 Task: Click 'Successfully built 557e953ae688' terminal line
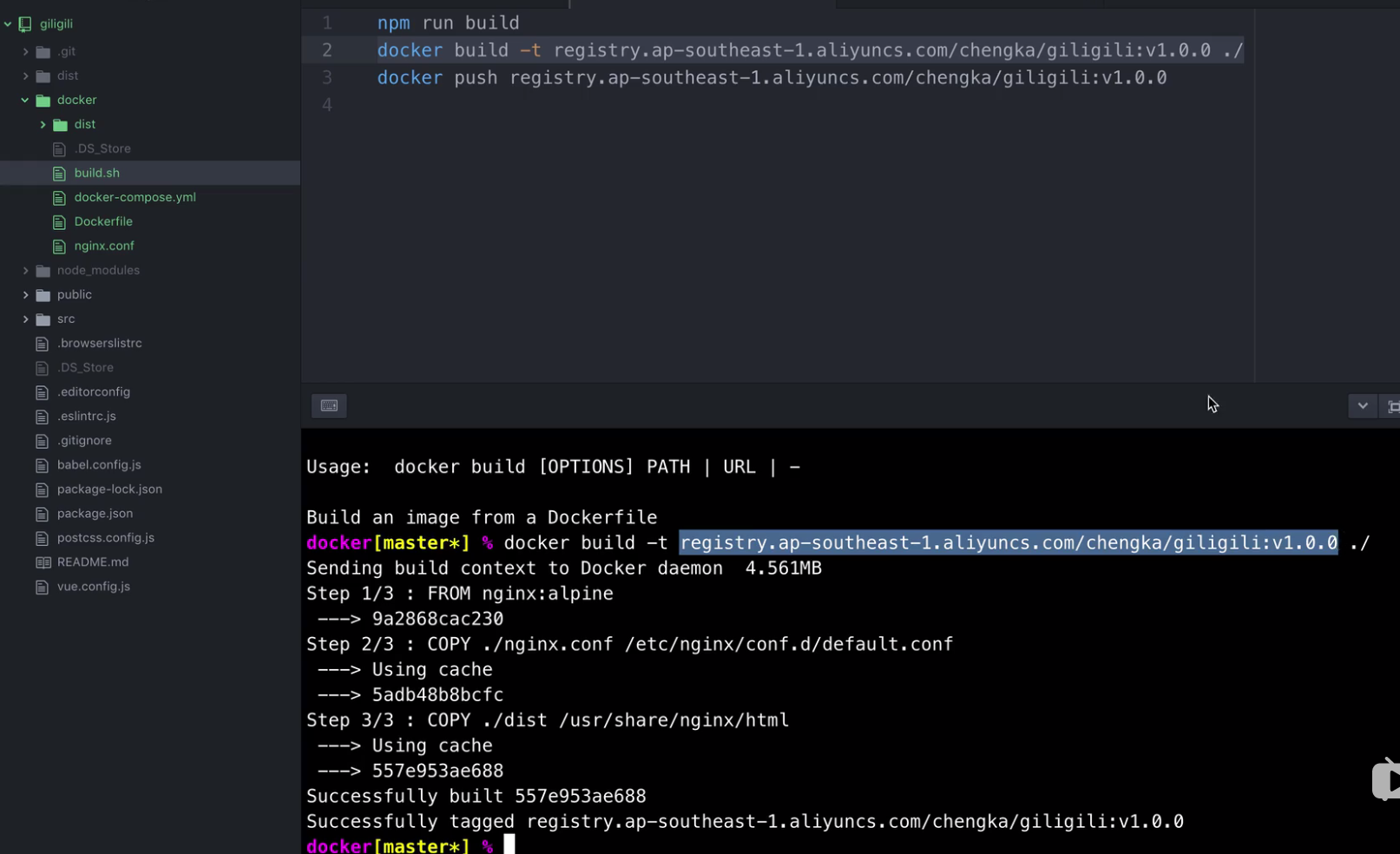click(476, 796)
